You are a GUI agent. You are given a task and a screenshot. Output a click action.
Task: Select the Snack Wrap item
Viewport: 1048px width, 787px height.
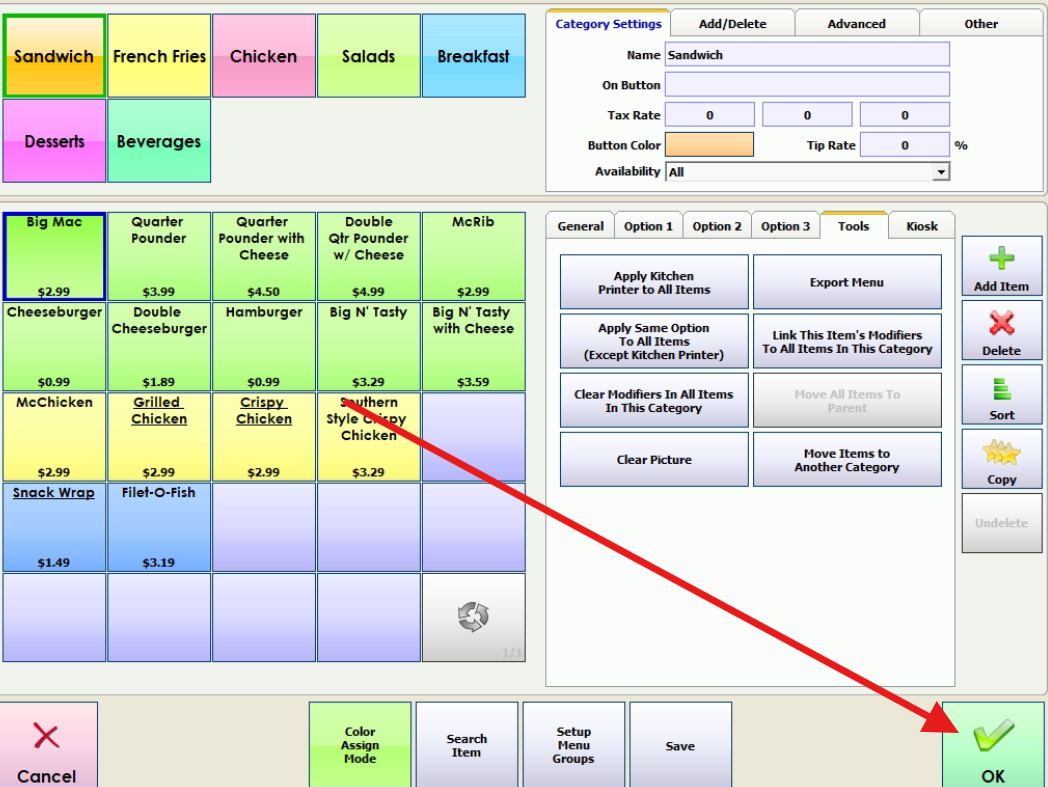point(54,528)
